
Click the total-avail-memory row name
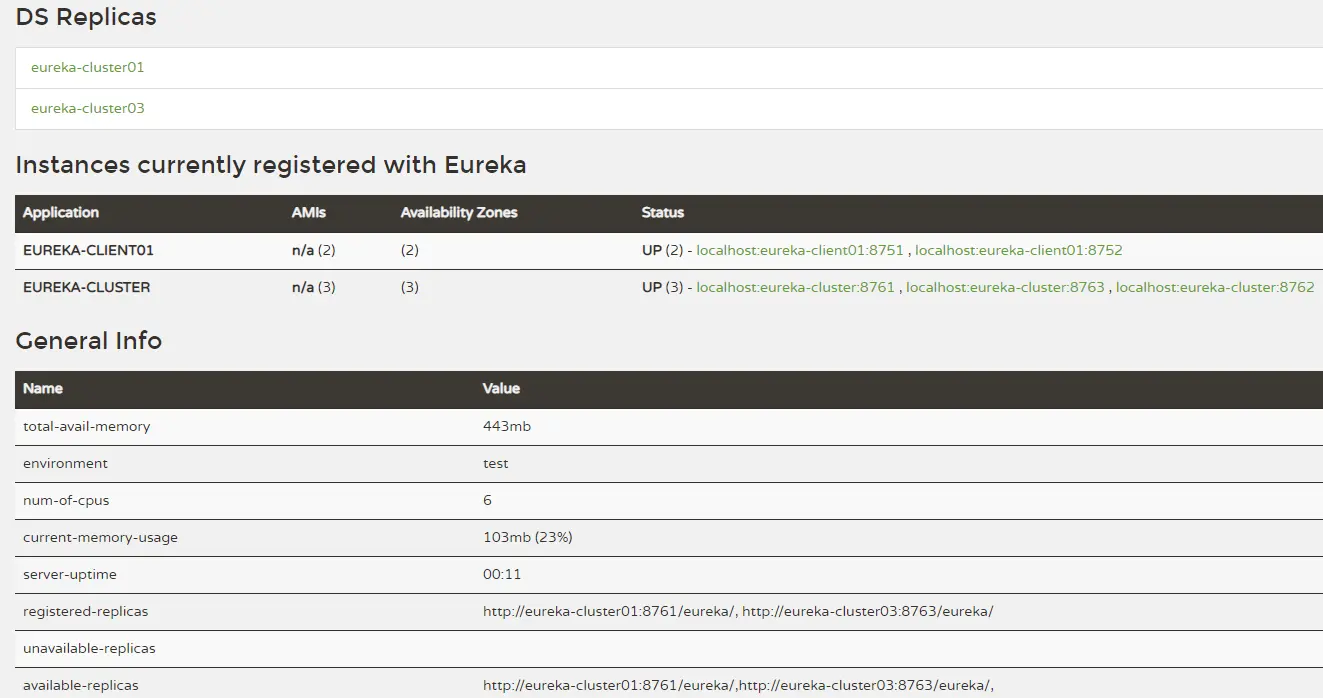pos(87,426)
